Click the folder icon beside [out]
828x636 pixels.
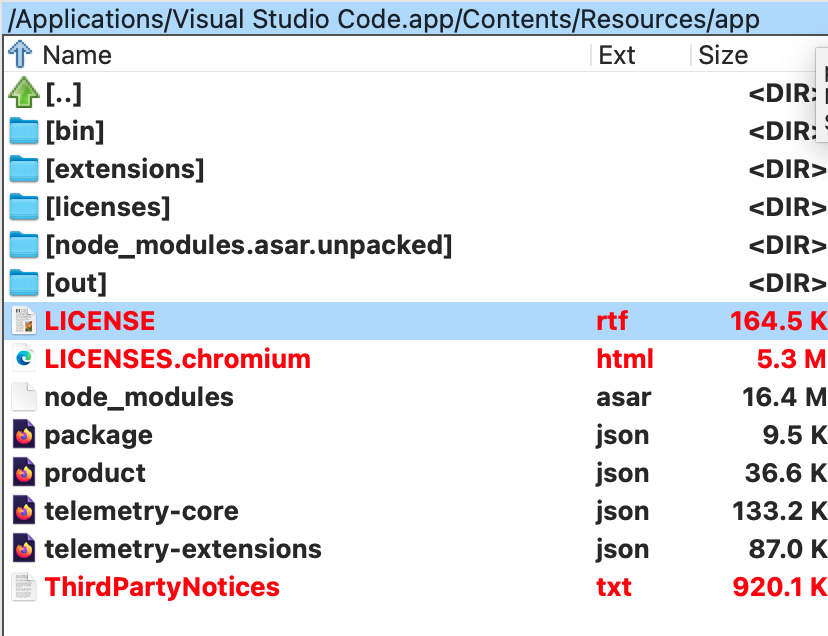pyautogui.click(x=23, y=283)
